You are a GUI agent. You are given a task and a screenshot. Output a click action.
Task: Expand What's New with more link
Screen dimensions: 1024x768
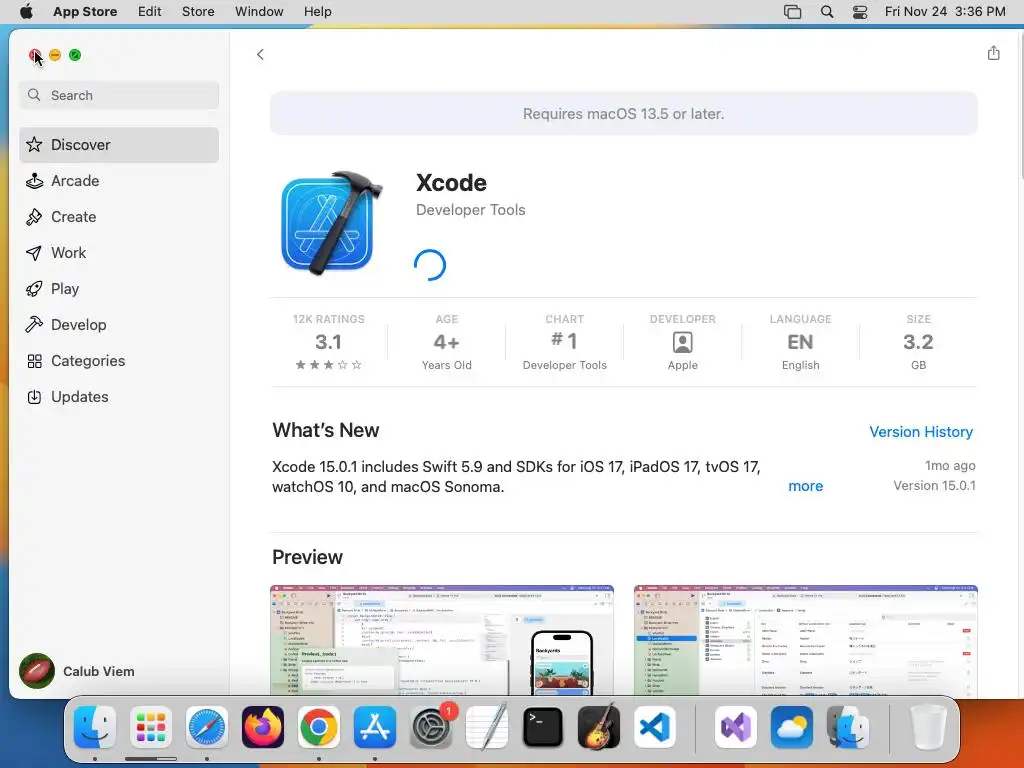click(805, 486)
